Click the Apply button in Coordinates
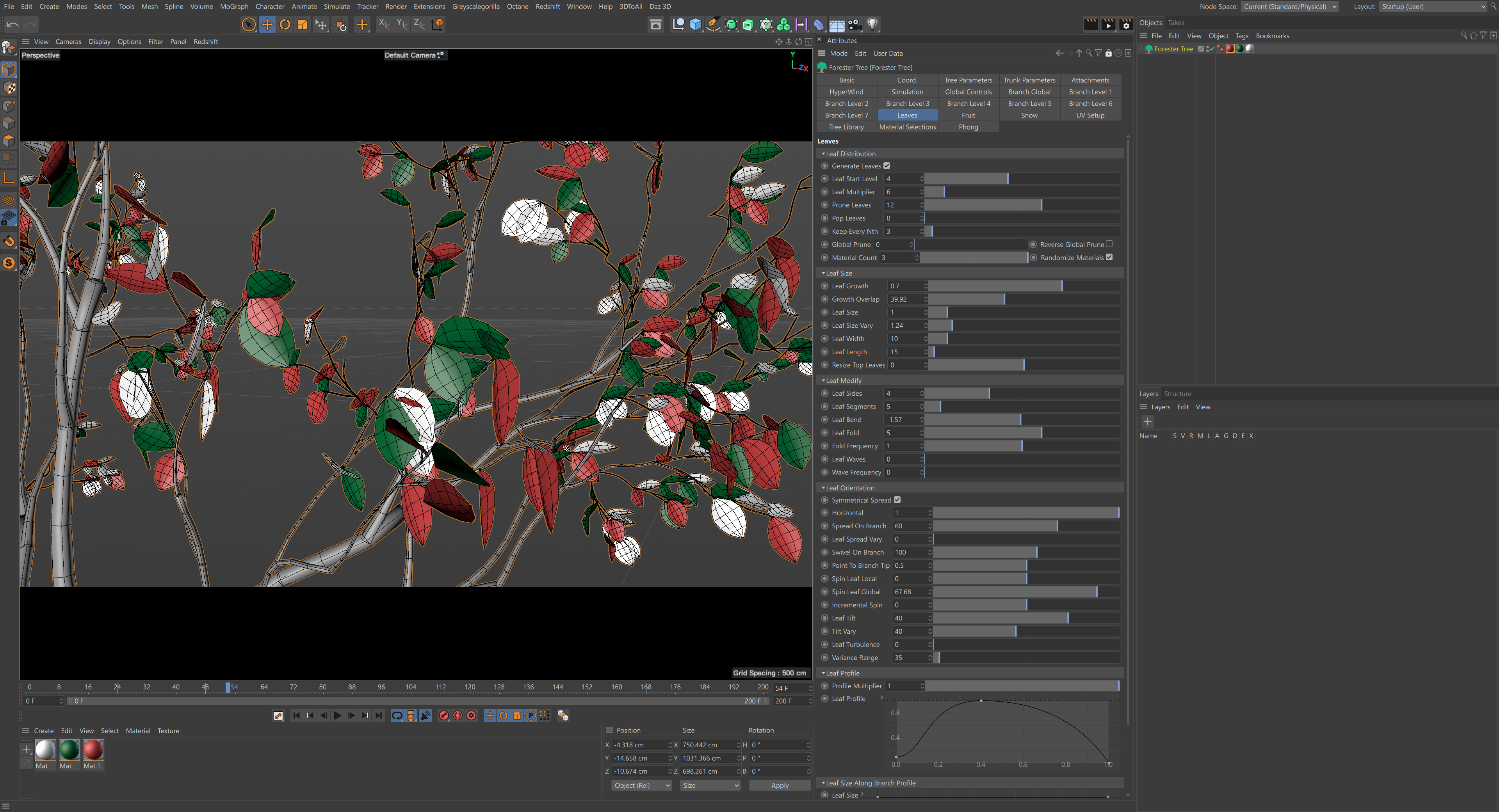The image size is (1499, 812). pyautogui.click(x=780, y=786)
